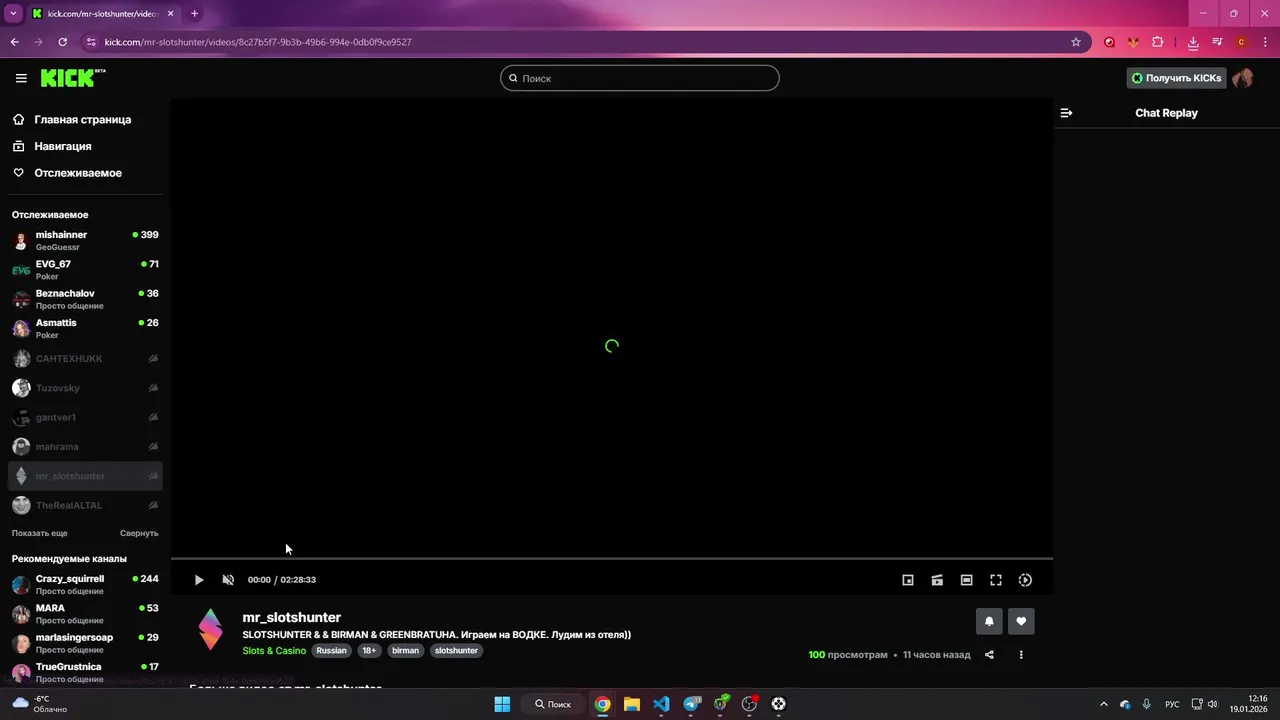Screen dimensions: 1280x720
Task: Open recommended channel Crazy_squirrell
Action: tap(85, 584)
